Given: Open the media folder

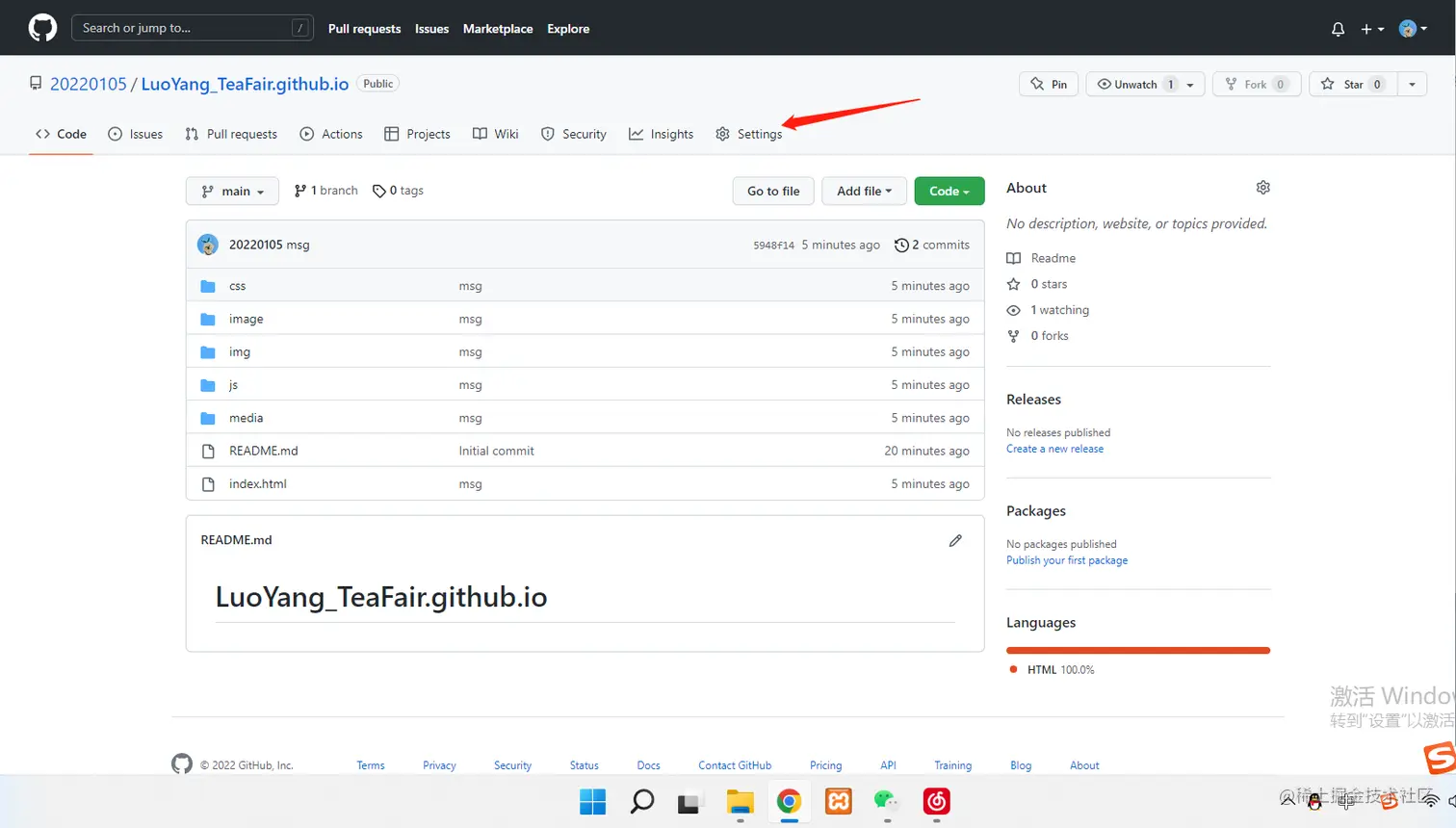Looking at the screenshot, I should (x=246, y=418).
